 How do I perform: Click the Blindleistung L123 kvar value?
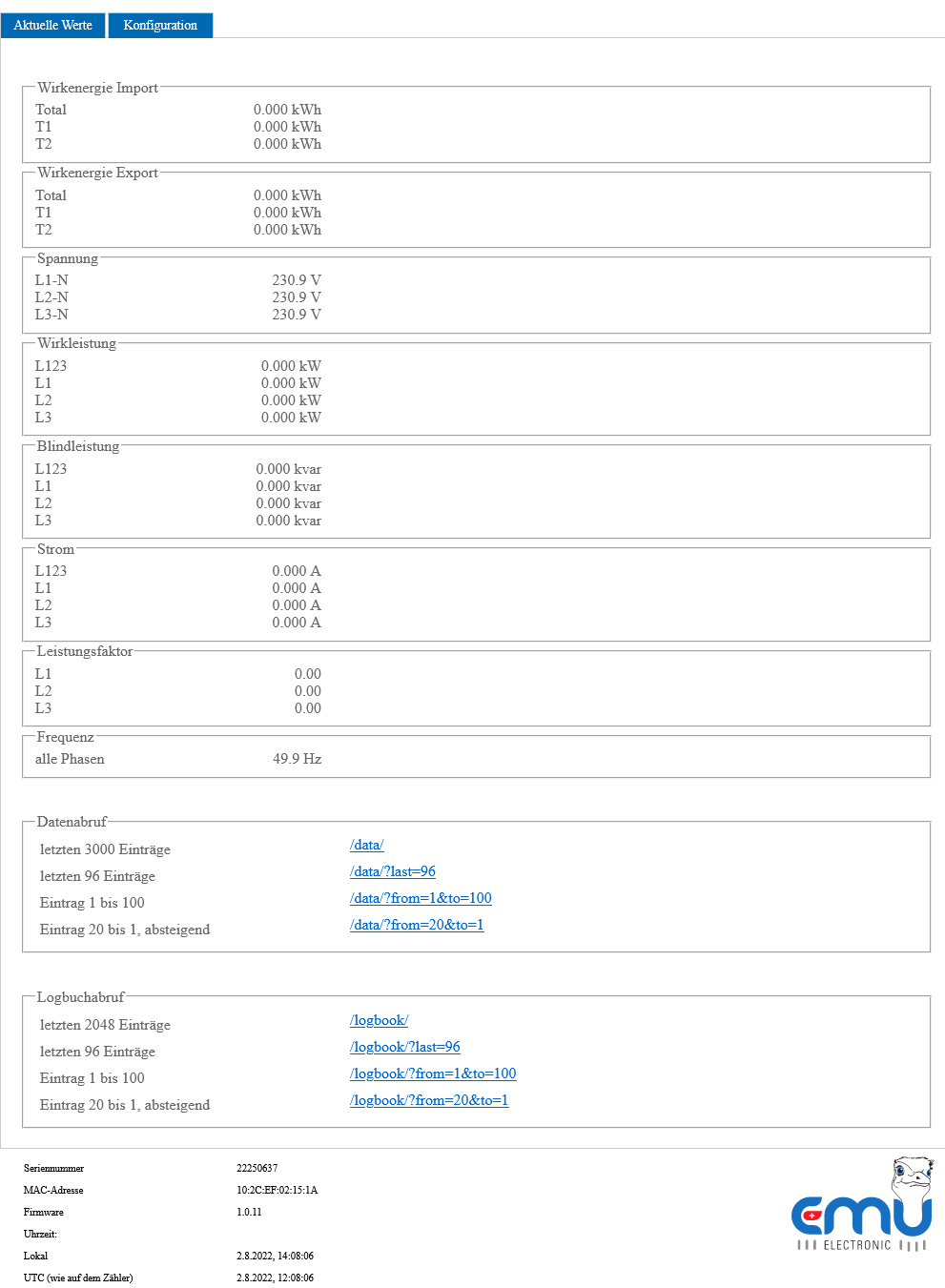[288, 469]
